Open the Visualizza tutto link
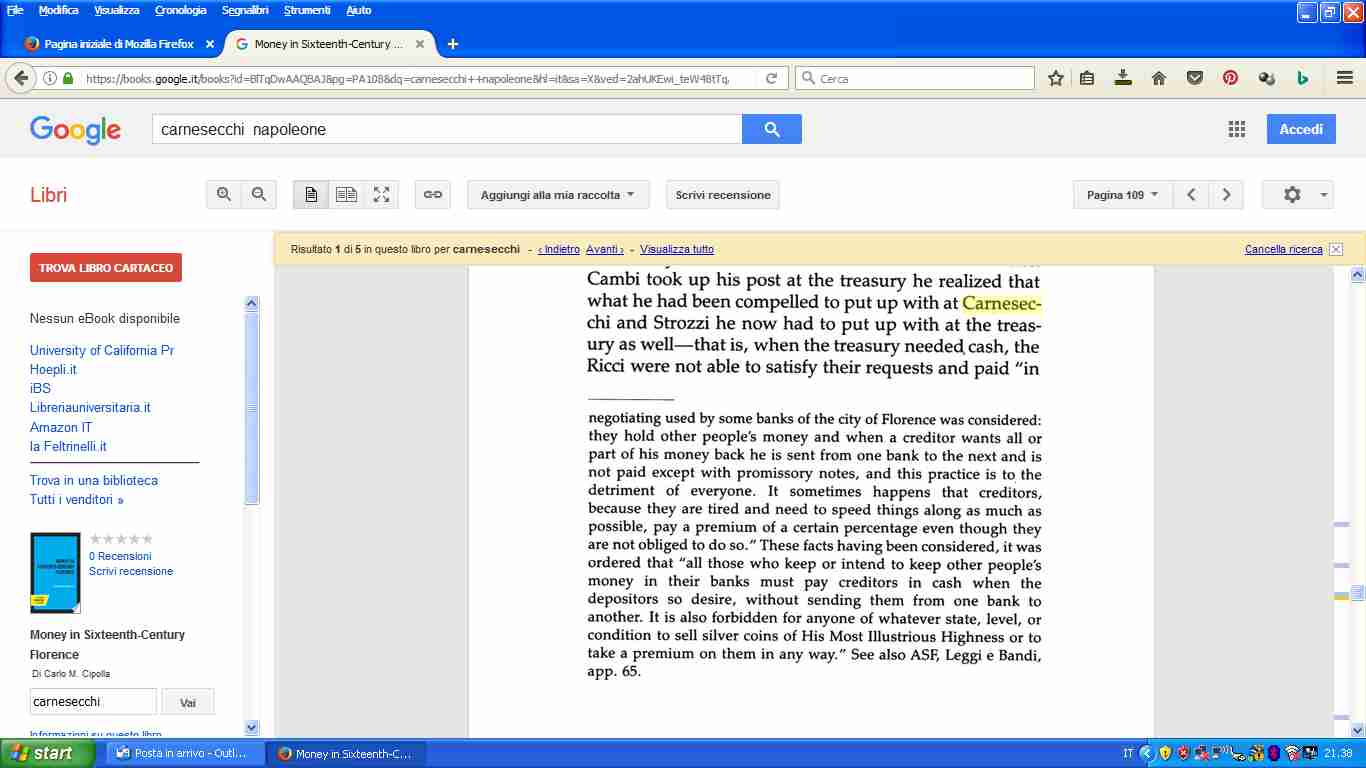The width and height of the screenshot is (1366, 768). tap(677, 249)
